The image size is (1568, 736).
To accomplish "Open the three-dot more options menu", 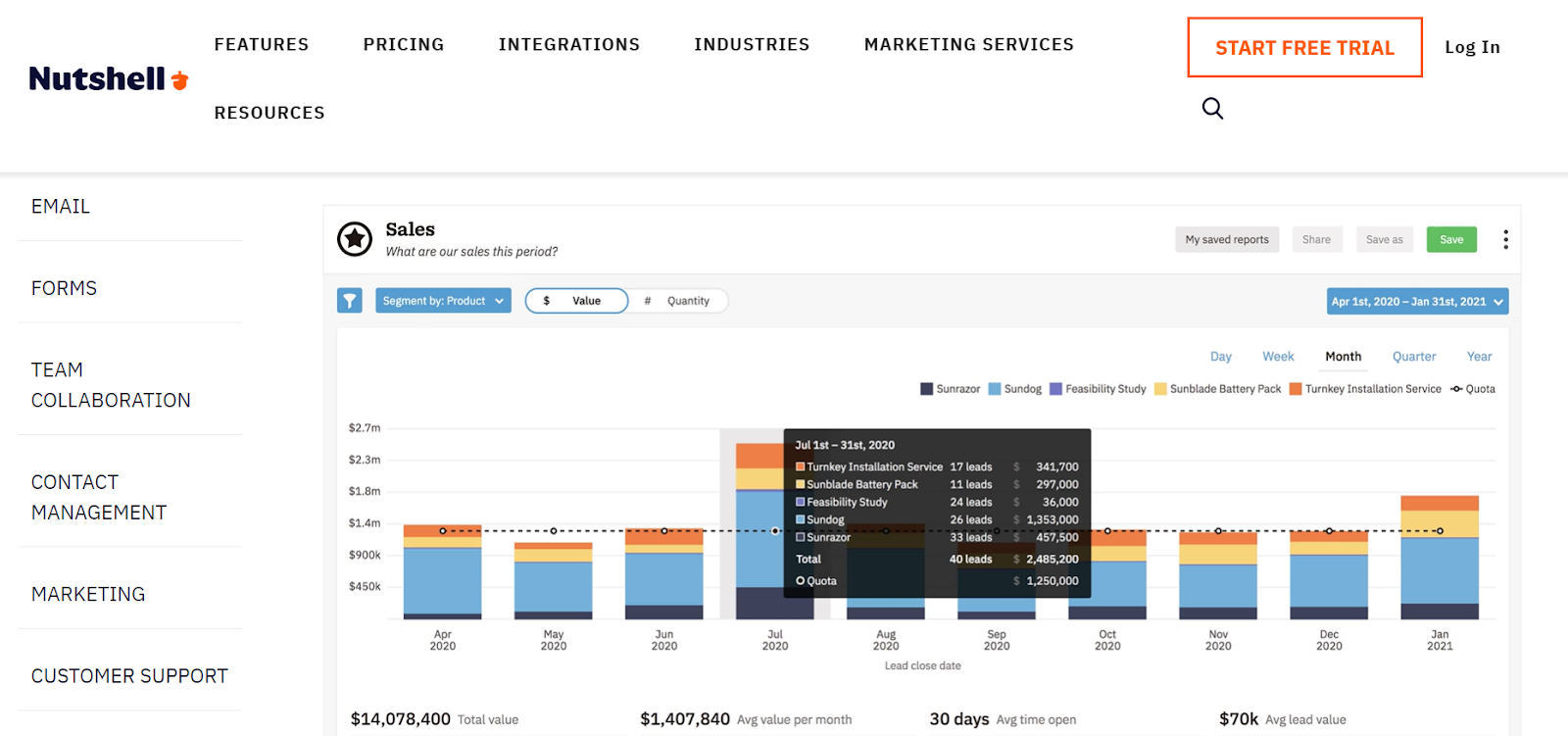I will click(1505, 239).
